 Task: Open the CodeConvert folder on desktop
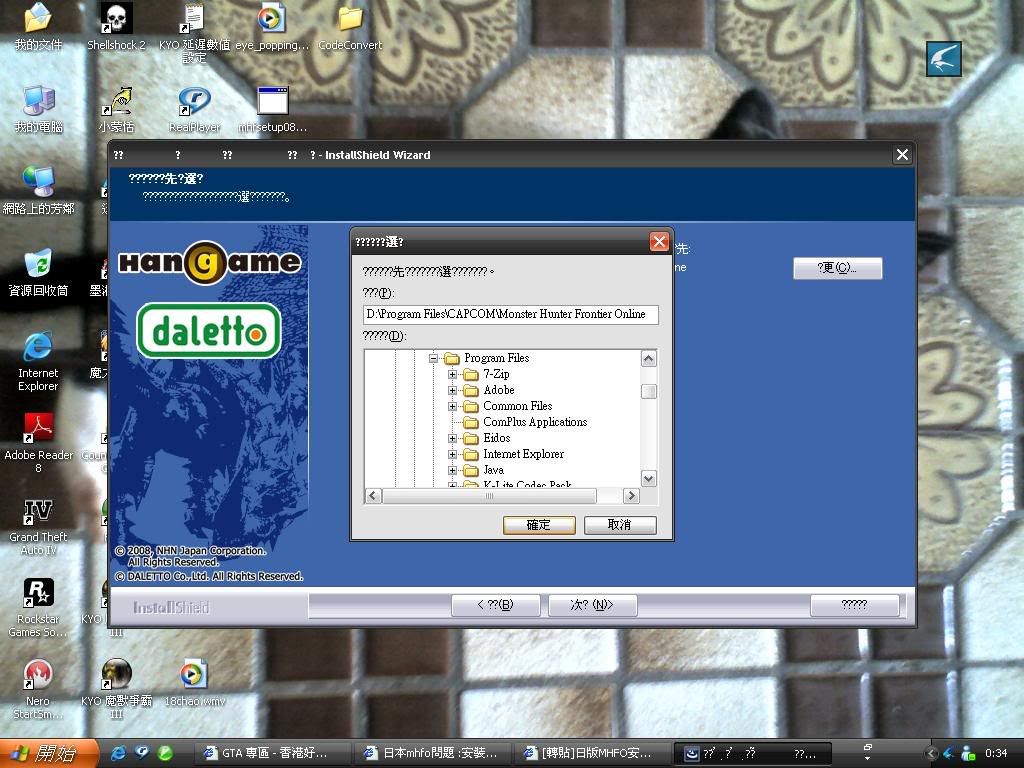click(350, 26)
